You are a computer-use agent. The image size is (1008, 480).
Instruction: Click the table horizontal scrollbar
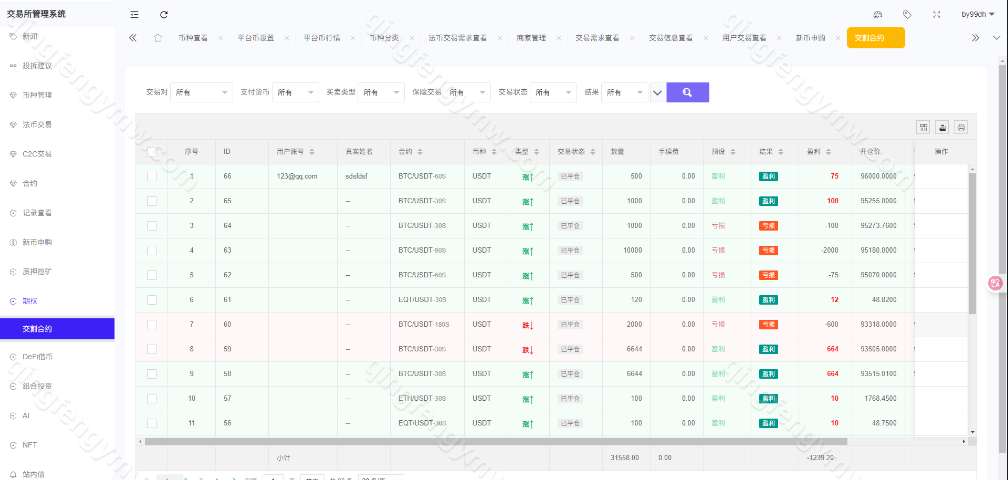(496, 441)
